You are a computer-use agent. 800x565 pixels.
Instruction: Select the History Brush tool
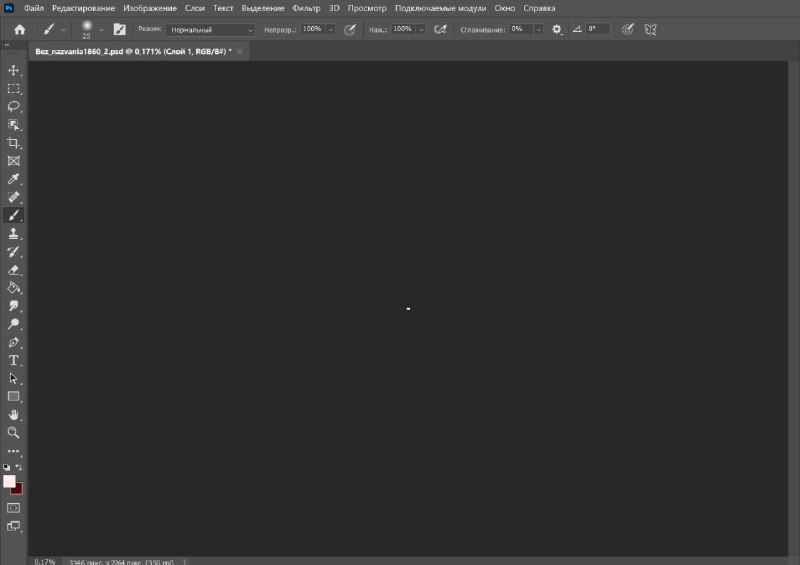coord(14,251)
